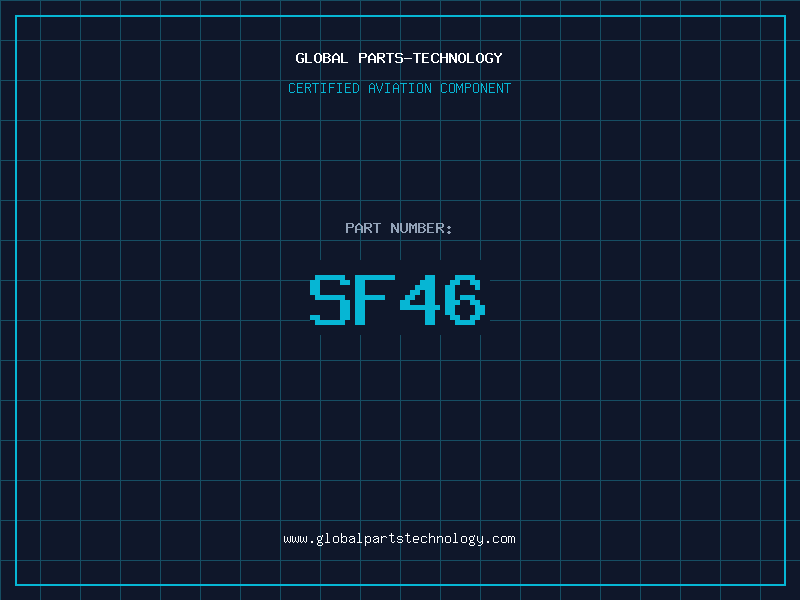Click the PART NUMBER: label
The width and height of the screenshot is (800, 600).
click(x=398, y=228)
